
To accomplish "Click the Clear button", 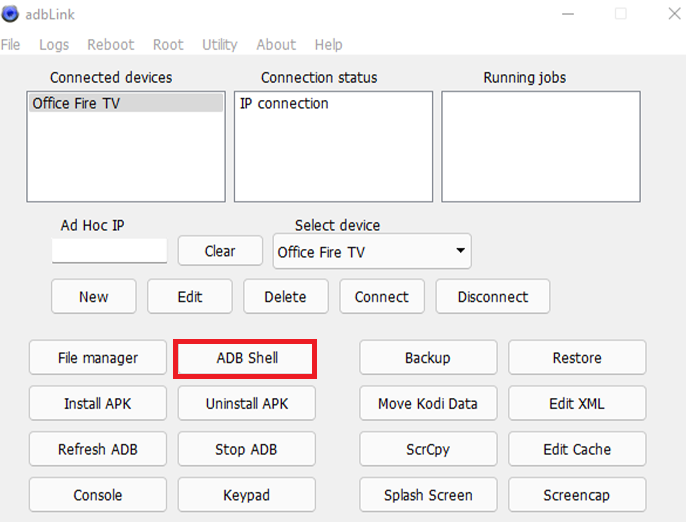I will pyautogui.click(x=220, y=251).
